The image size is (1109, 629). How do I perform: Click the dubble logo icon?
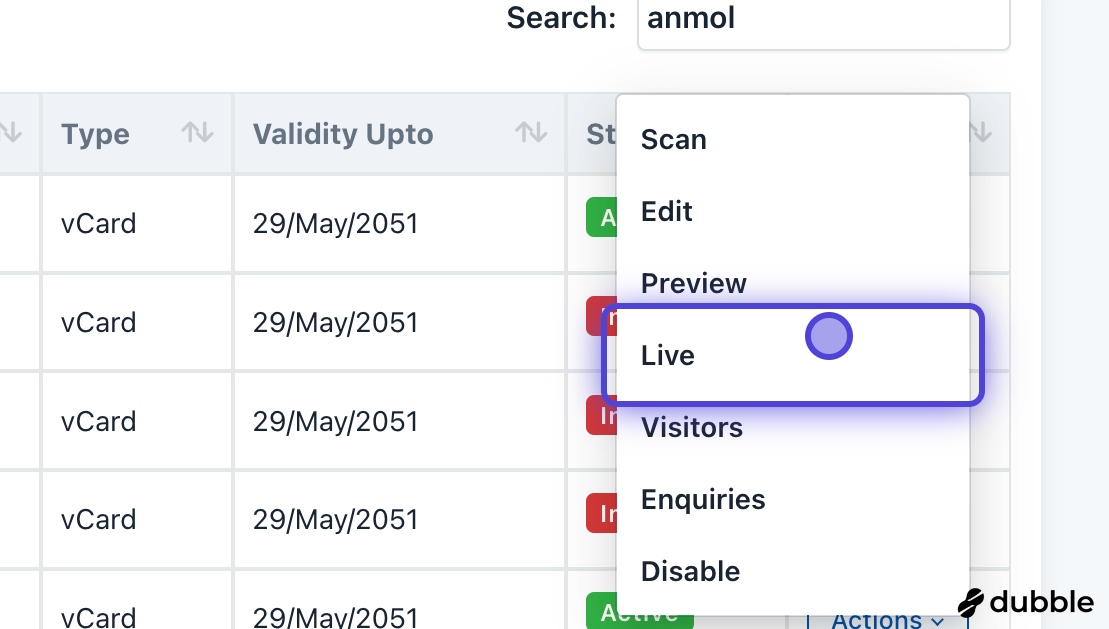click(970, 602)
